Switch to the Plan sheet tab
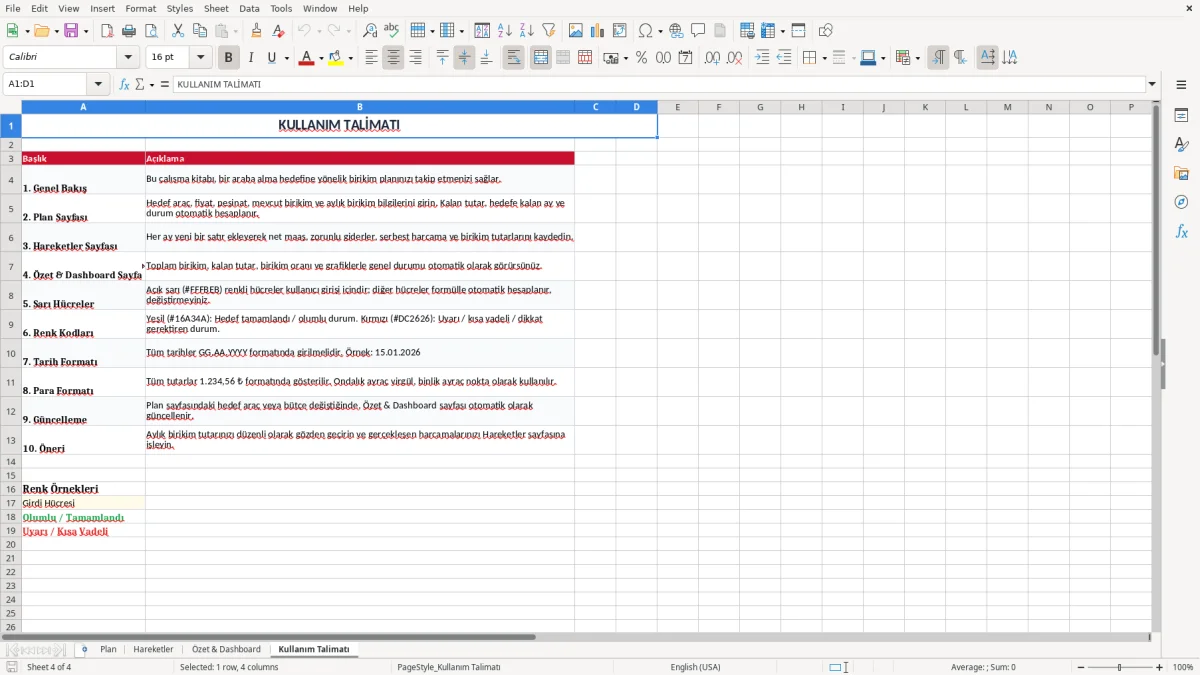Image resolution: width=1200 pixels, height=675 pixels. 108,649
